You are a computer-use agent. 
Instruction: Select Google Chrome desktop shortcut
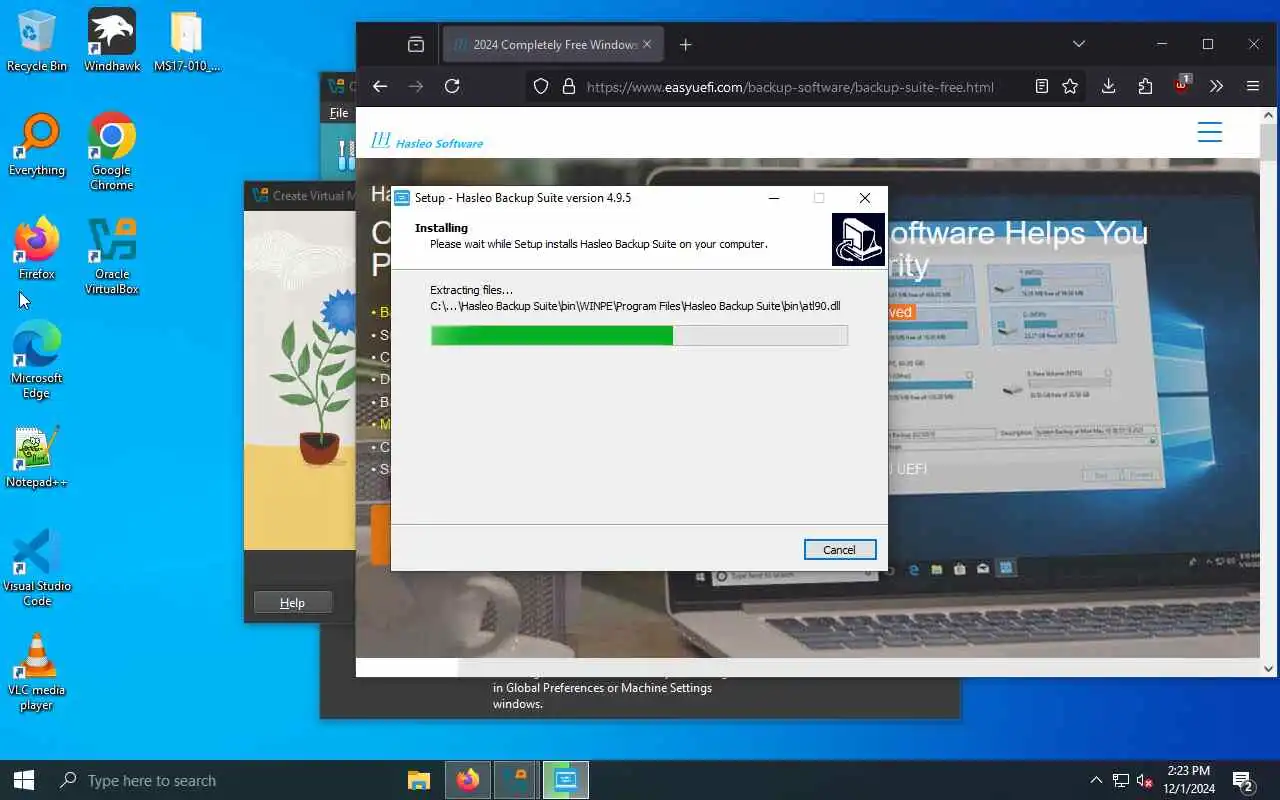[112, 152]
